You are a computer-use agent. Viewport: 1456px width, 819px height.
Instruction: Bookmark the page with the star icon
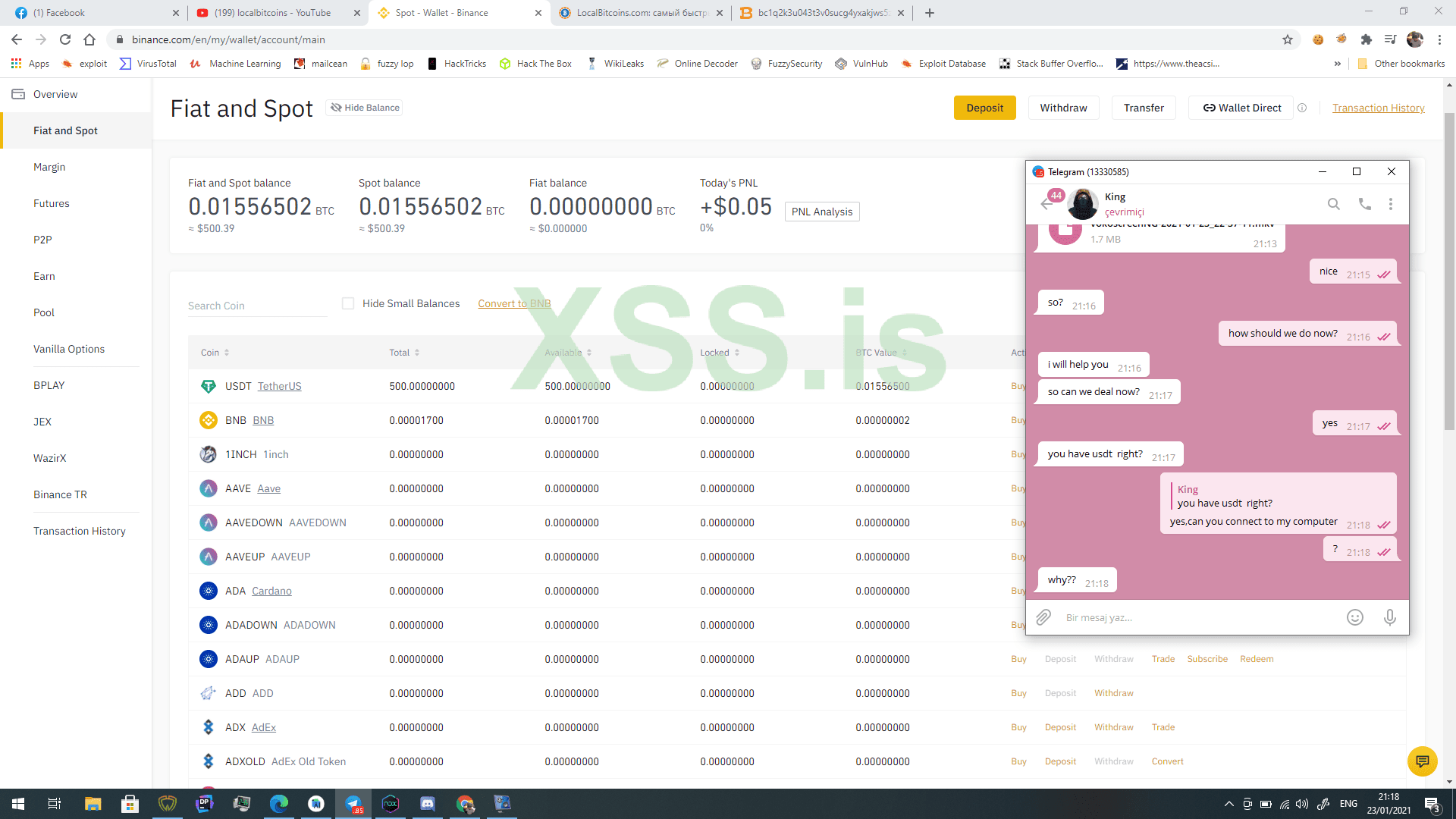(x=1287, y=39)
